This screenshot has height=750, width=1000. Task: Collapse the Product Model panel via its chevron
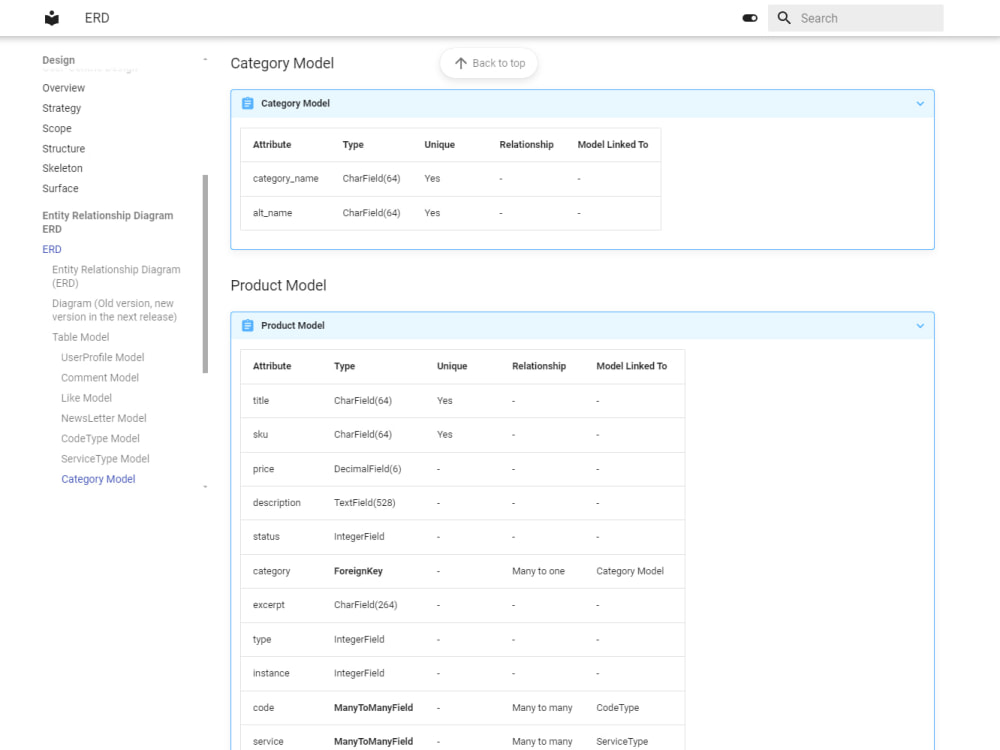tap(921, 325)
